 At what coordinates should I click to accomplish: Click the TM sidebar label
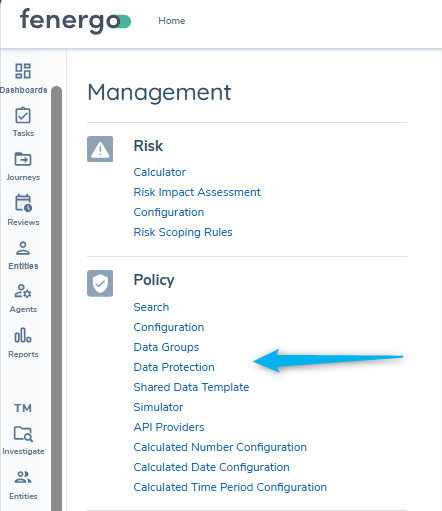click(x=23, y=408)
